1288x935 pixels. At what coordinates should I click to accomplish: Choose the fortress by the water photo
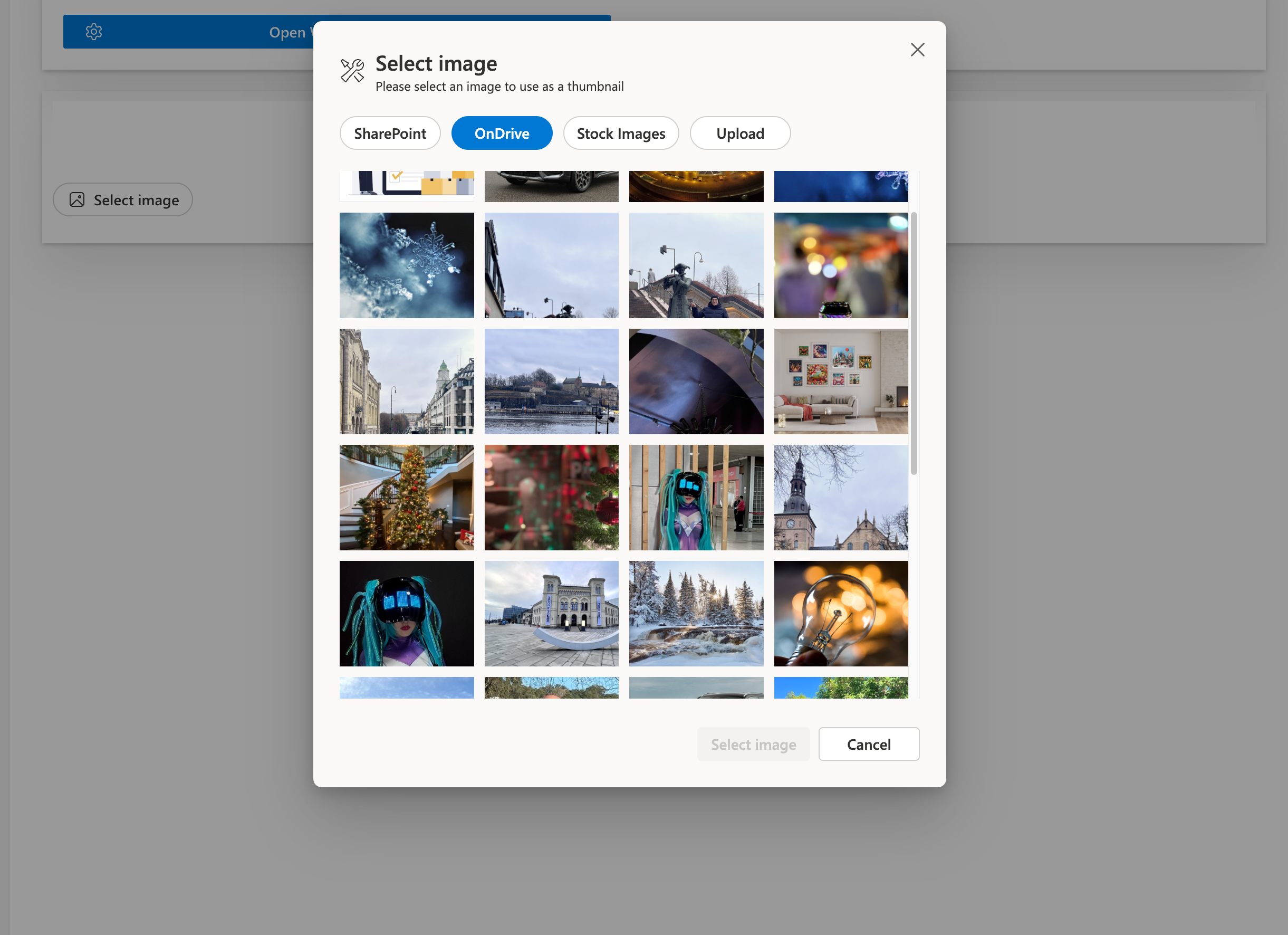coord(551,381)
